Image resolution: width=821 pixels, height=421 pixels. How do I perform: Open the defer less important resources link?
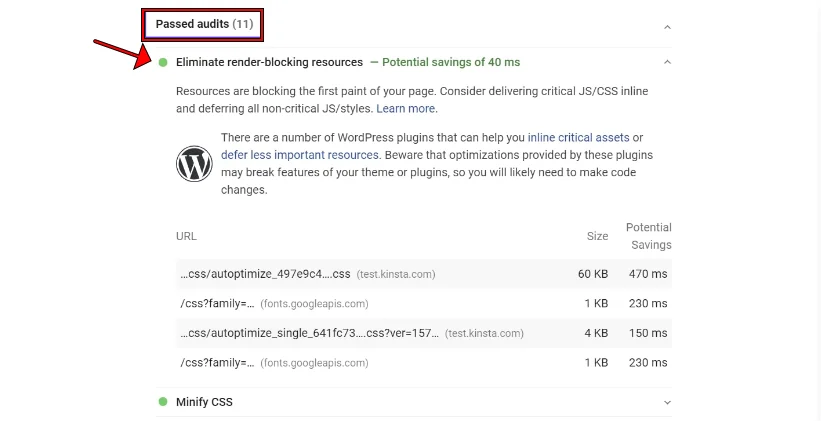point(299,155)
